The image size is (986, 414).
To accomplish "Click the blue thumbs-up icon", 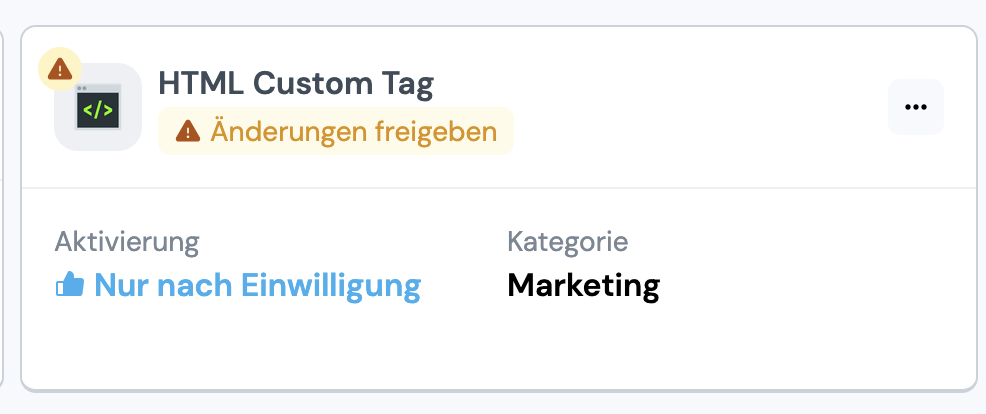I will pyautogui.click(x=70, y=286).
